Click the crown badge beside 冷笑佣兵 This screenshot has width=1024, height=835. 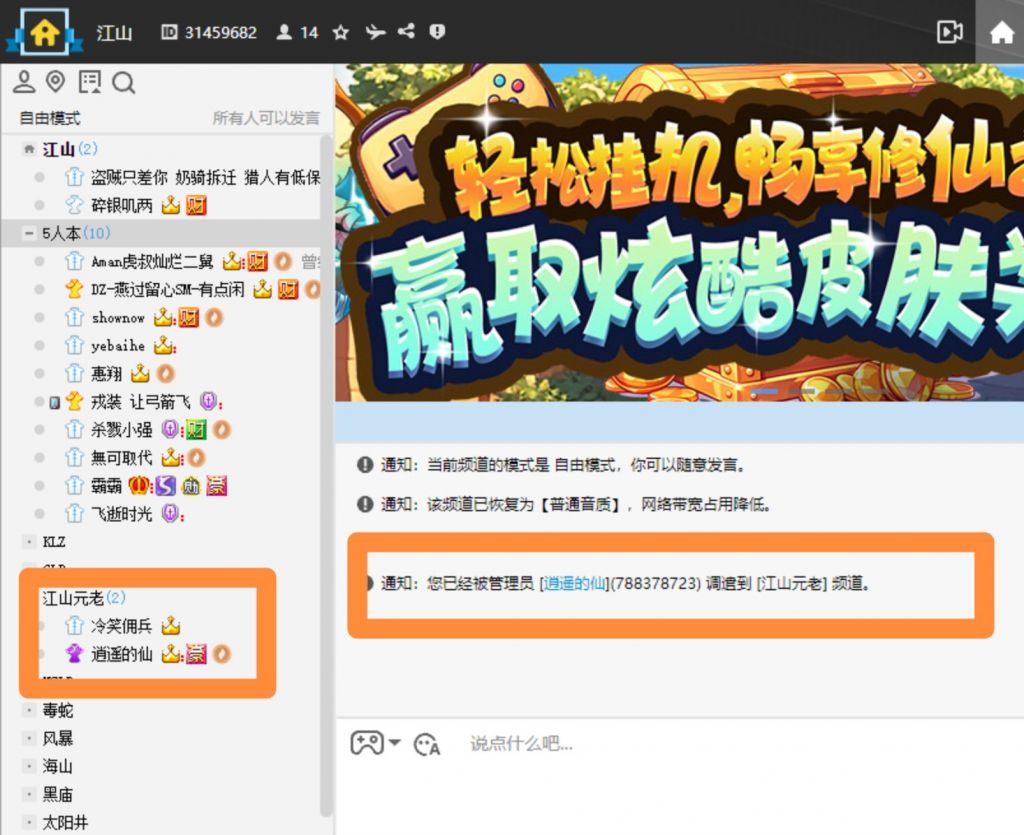[x=170, y=625]
